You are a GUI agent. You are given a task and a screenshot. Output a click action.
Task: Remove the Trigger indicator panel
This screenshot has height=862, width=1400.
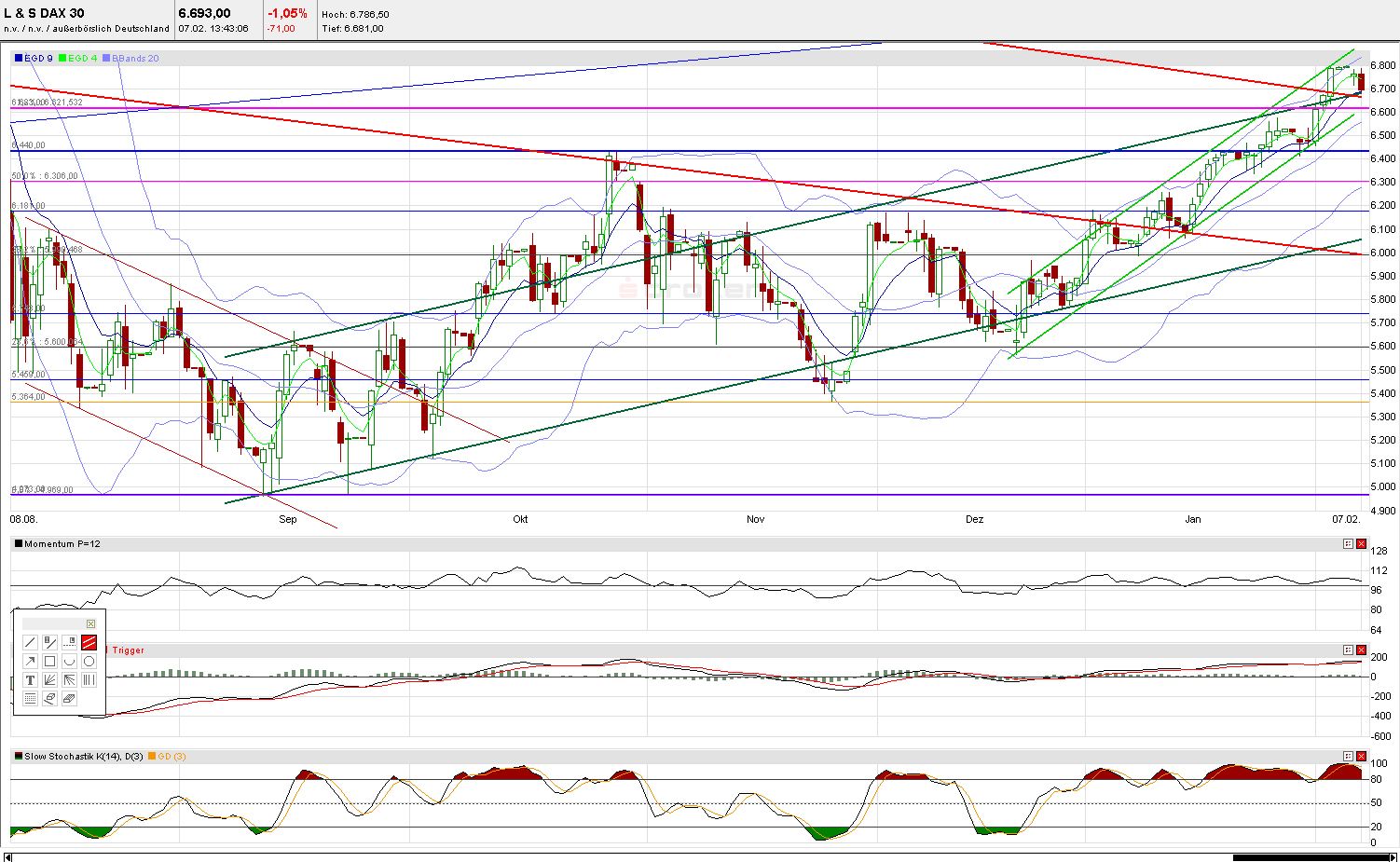[1361, 650]
